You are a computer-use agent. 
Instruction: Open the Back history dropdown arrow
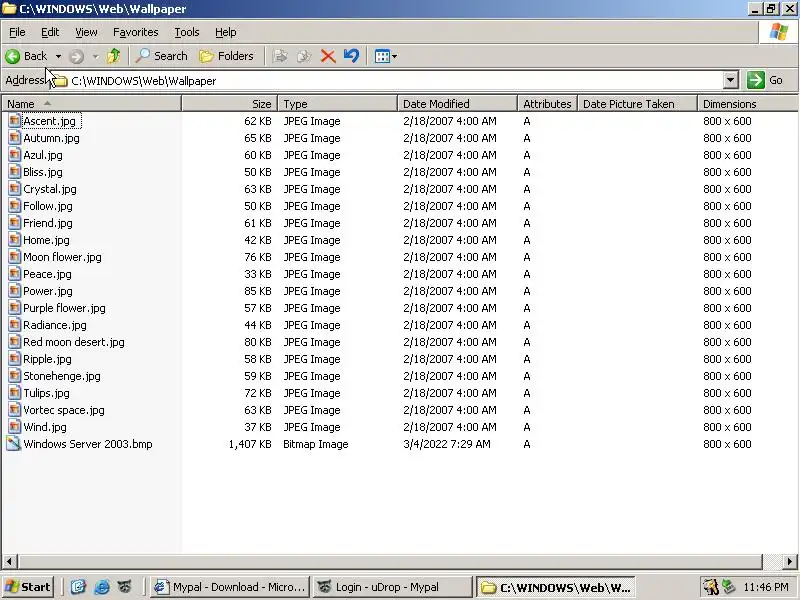click(58, 56)
